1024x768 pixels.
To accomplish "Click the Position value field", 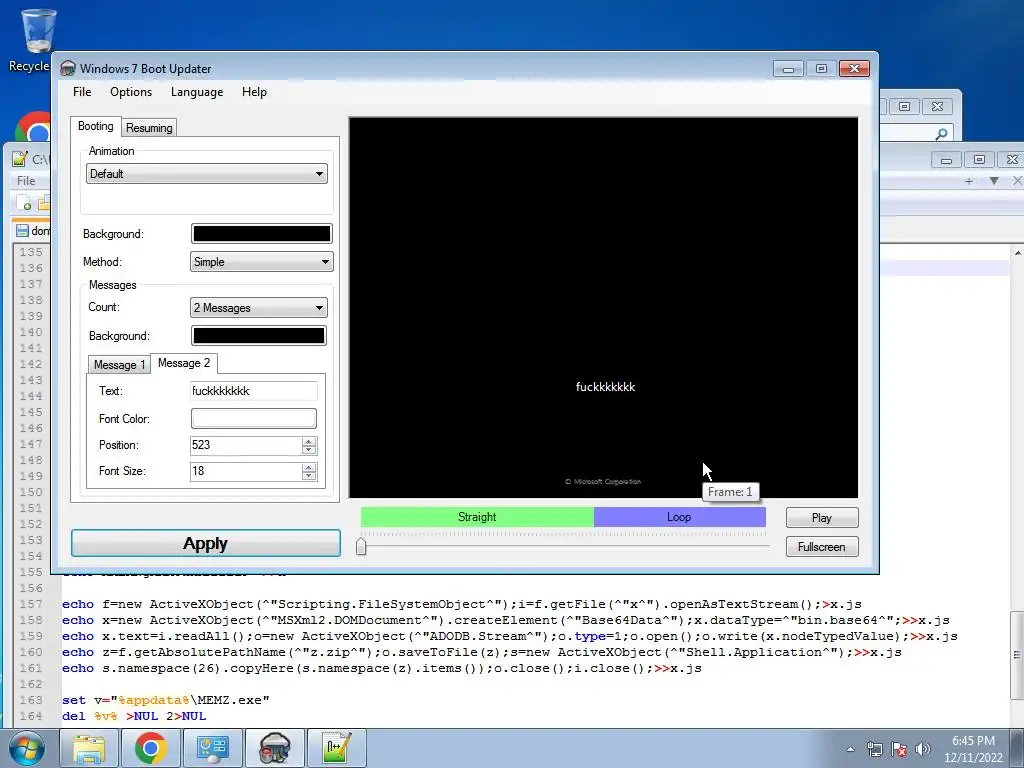I will (x=246, y=445).
